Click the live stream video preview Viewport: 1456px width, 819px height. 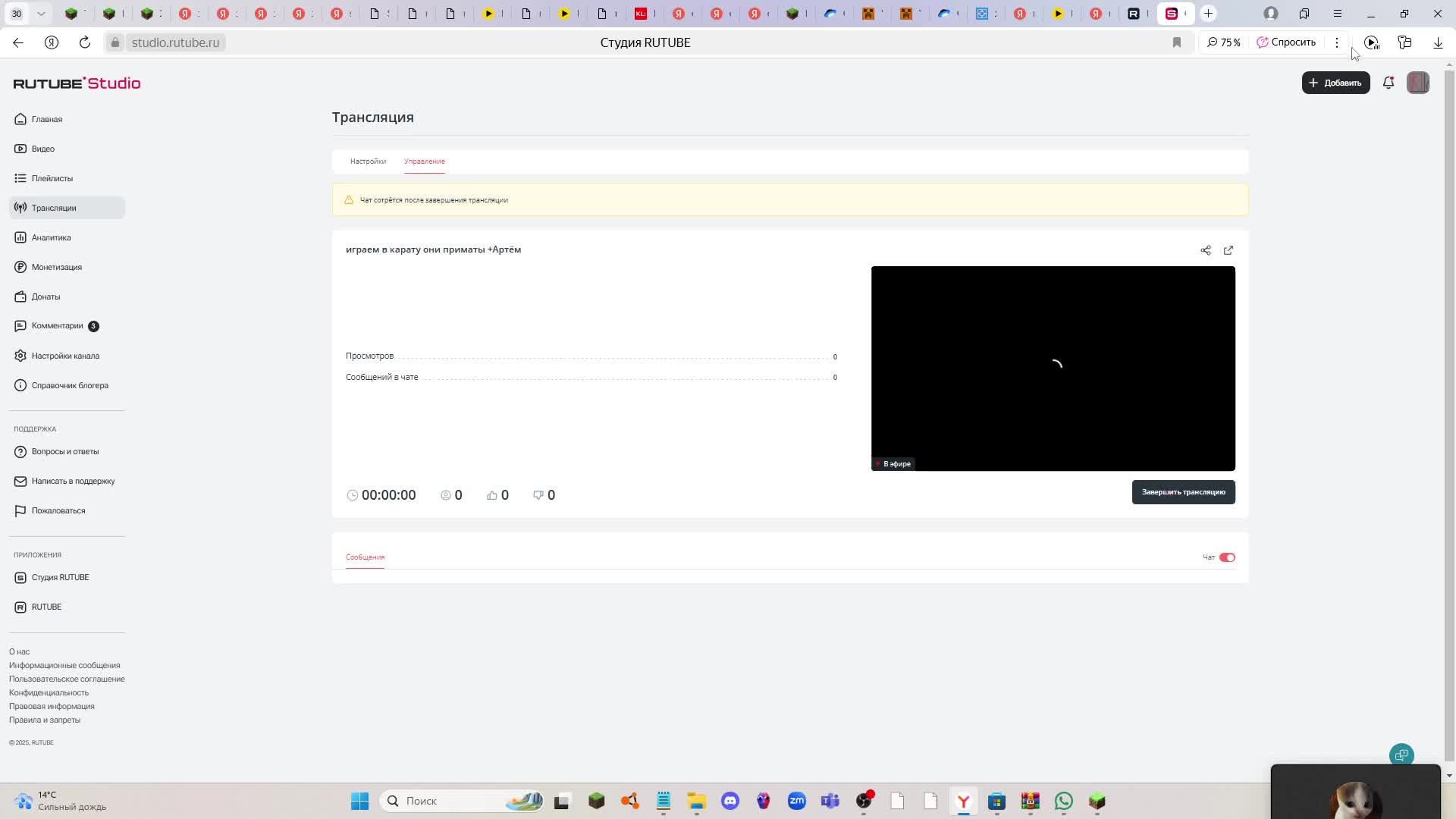(1053, 368)
